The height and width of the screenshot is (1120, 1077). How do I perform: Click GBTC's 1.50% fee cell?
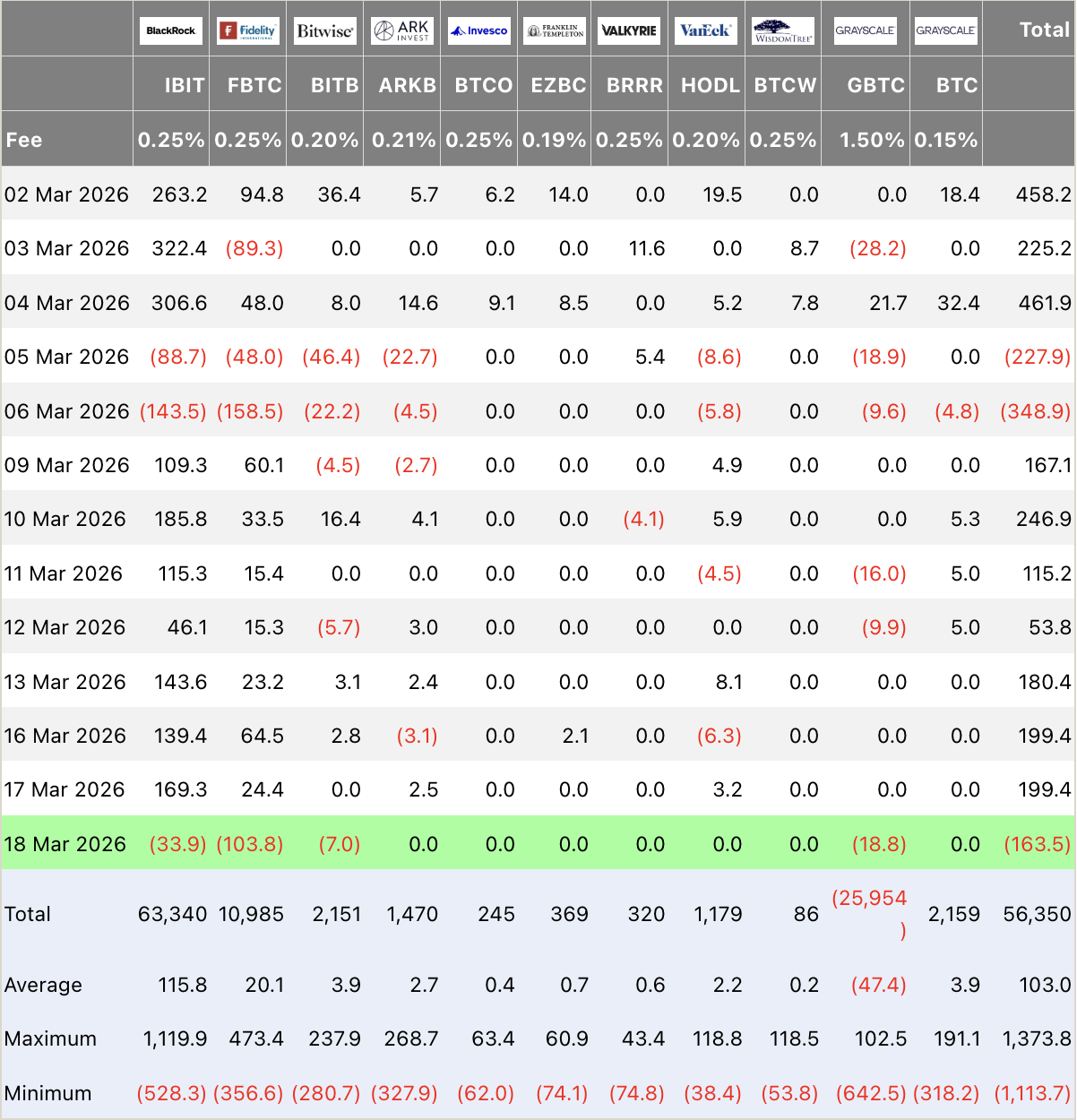871,140
